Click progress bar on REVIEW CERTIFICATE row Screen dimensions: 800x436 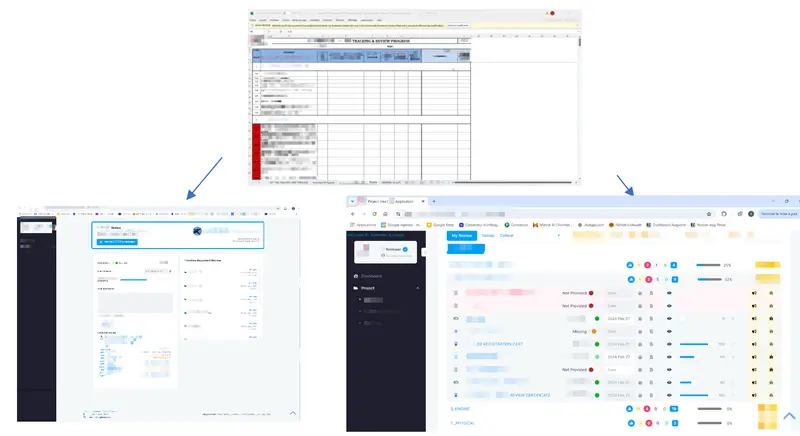(694, 393)
